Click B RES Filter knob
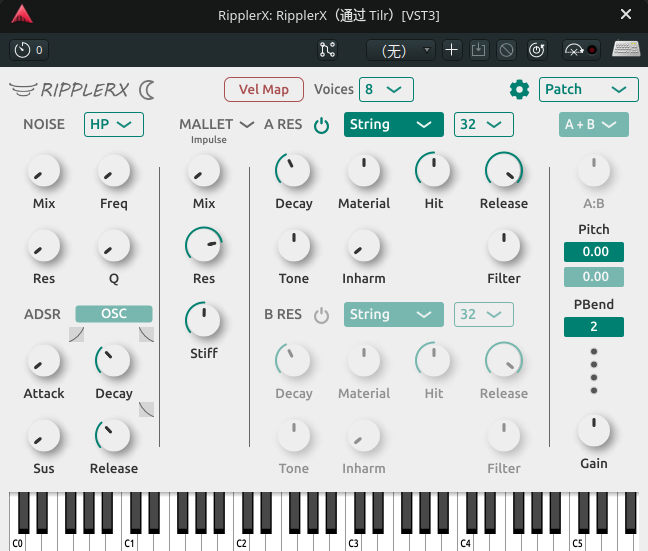The height and width of the screenshot is (551, 648). (x=504, y=436)
